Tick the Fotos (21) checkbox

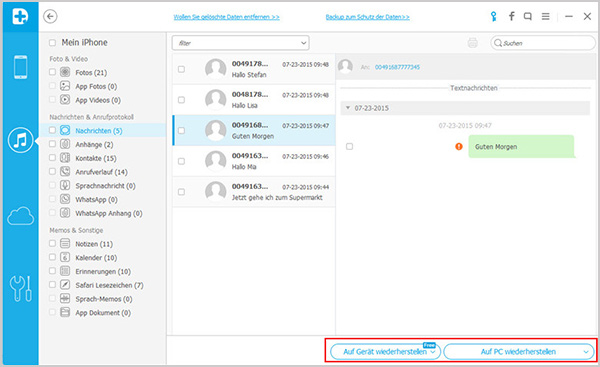[x=52, y=72]
